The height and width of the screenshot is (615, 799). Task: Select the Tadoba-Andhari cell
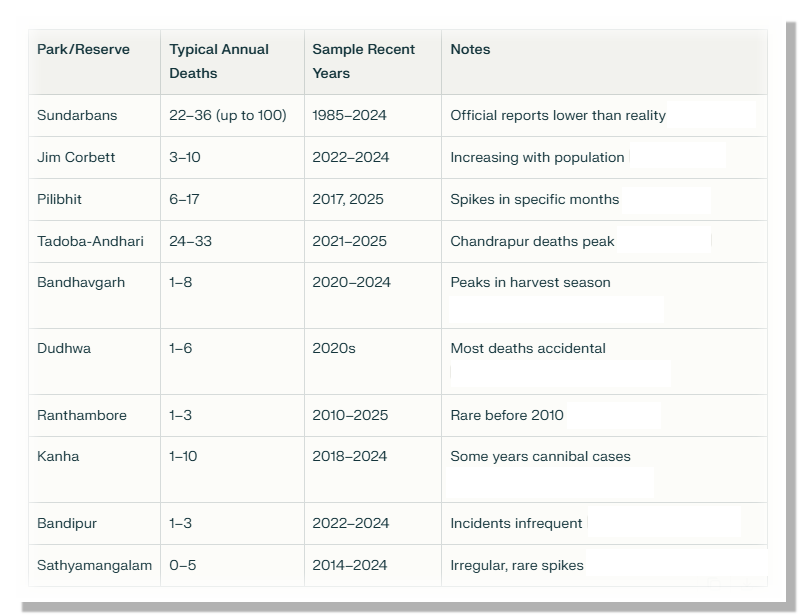[90, 241]
